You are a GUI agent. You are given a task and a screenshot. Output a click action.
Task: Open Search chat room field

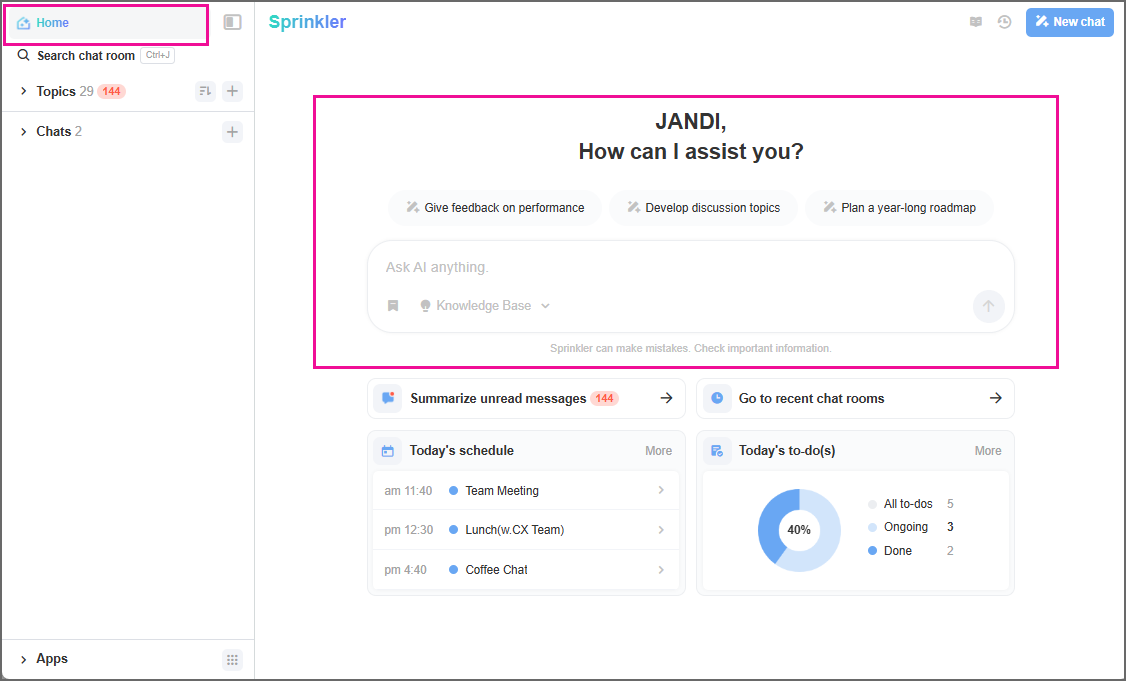[x=96, y=55]
